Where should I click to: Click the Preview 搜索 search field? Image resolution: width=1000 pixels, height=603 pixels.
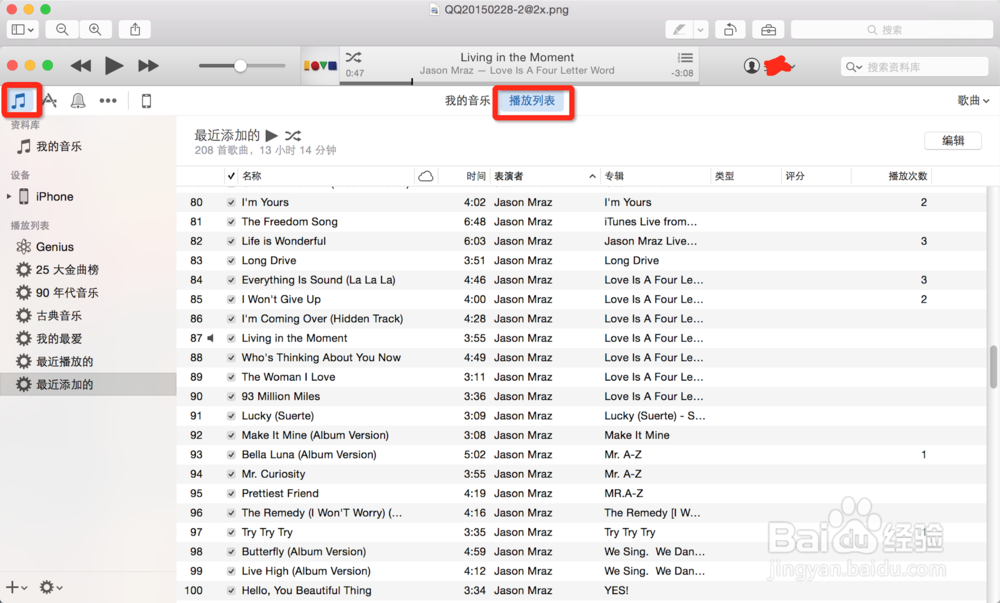pos(892,29)
